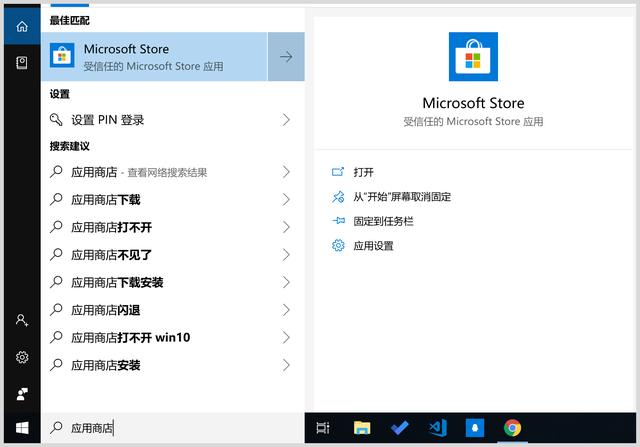Click the unpin icon beside 从"开始"屏幕取消固定

[x=338, y=197]
